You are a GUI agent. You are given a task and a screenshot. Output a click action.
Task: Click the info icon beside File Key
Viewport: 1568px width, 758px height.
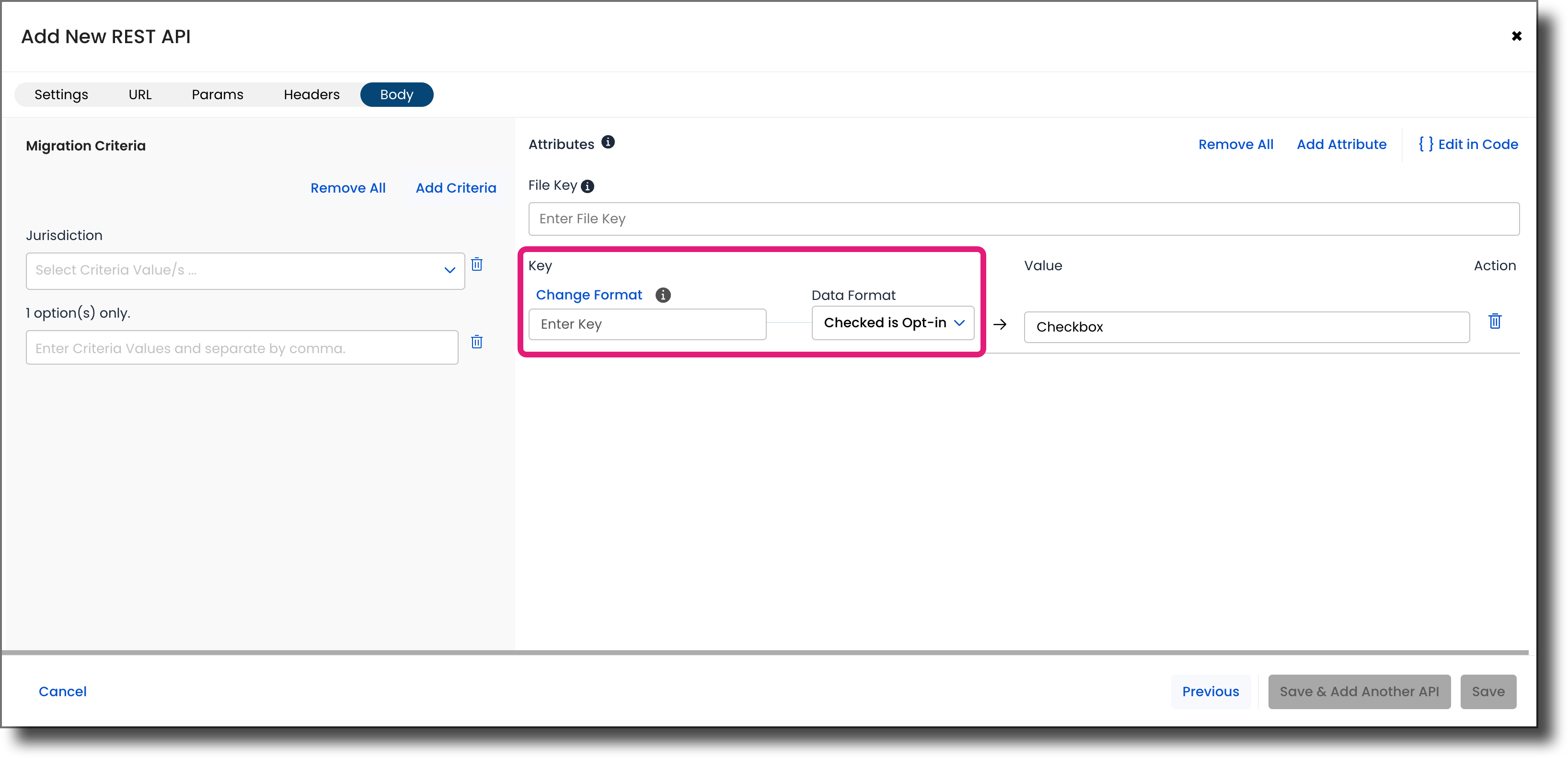[587, 186]
